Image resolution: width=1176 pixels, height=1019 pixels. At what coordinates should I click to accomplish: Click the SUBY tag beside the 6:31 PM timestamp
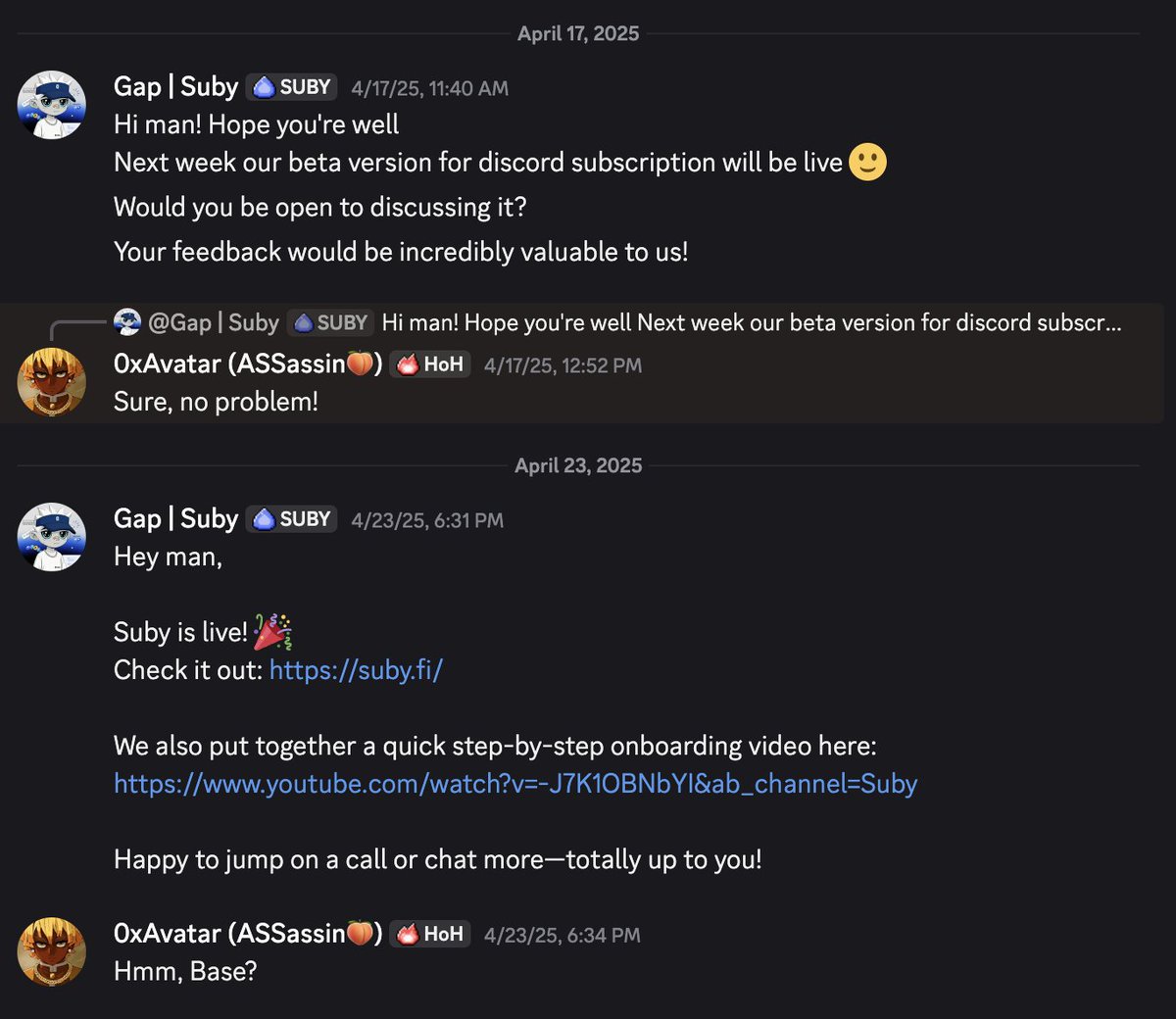click(292, 519)
